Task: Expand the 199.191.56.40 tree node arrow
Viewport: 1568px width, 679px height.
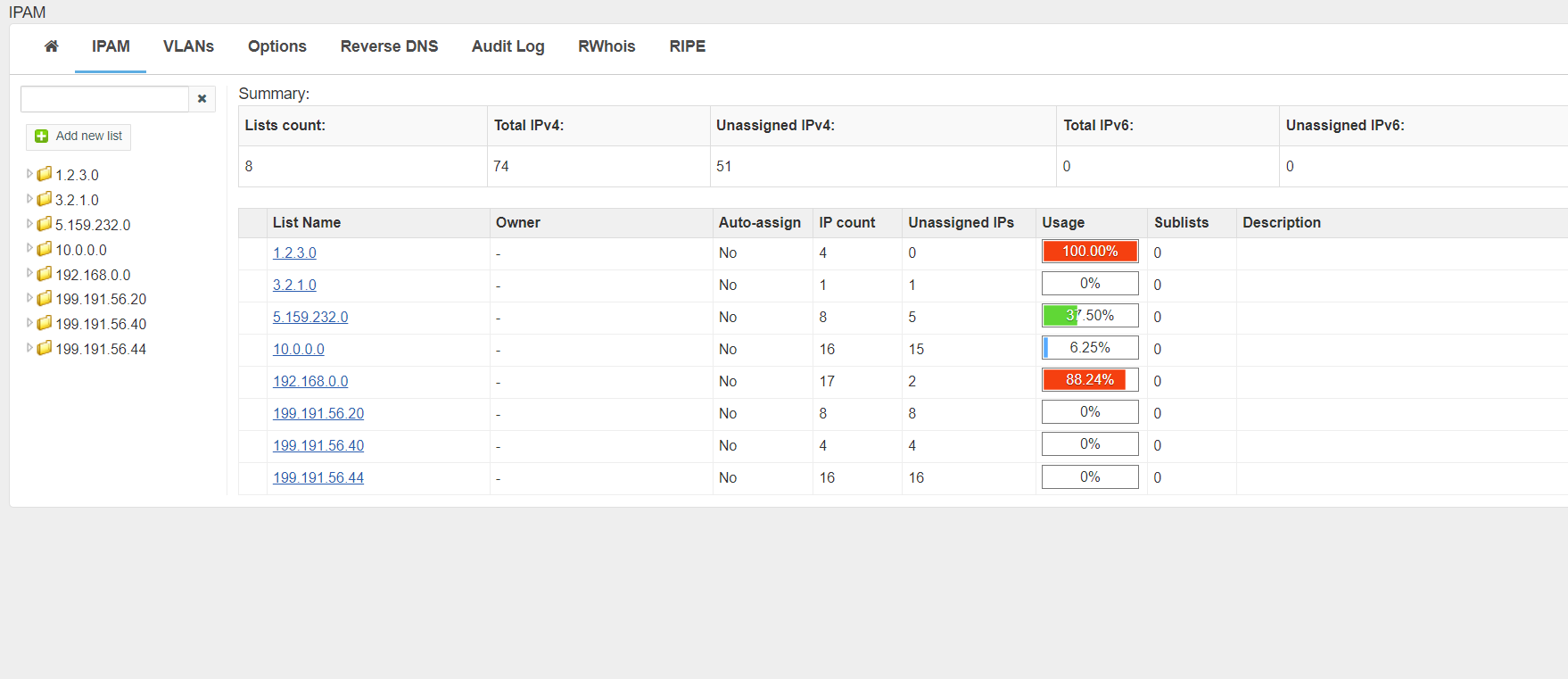Action: 29,323
